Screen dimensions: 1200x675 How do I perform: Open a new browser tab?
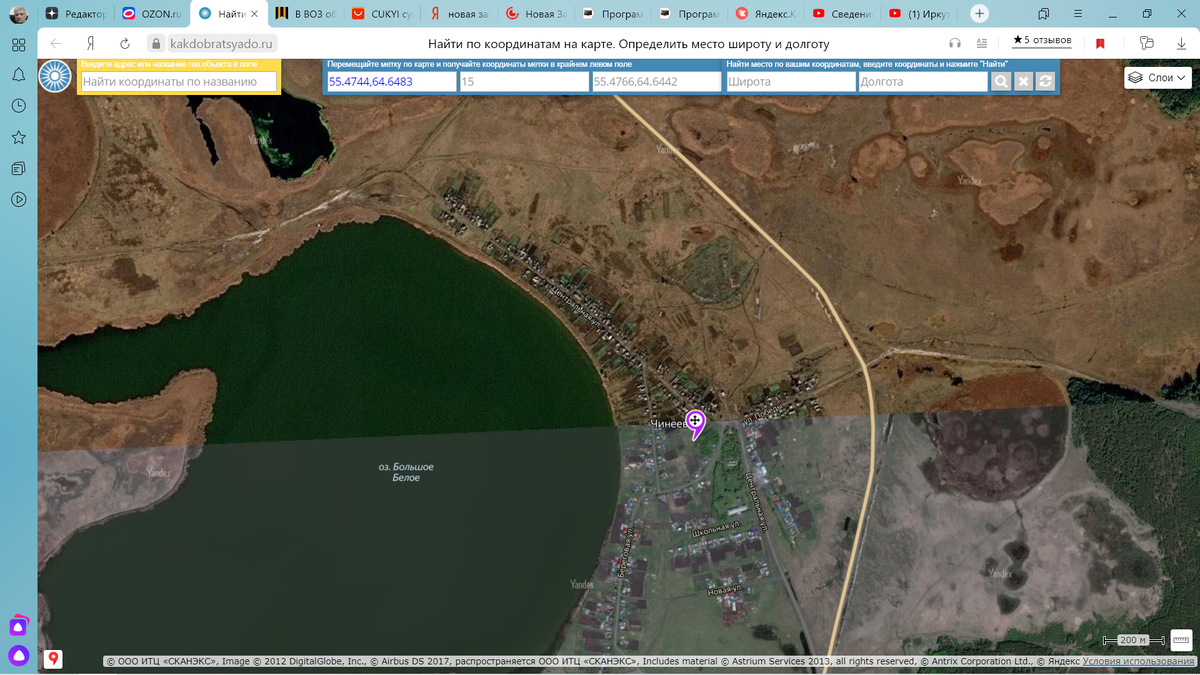pos(979,14)
